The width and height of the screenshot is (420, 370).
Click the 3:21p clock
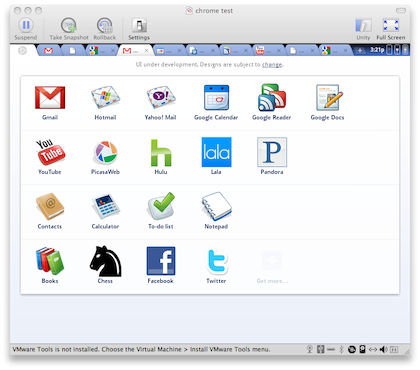pos(377,50)
